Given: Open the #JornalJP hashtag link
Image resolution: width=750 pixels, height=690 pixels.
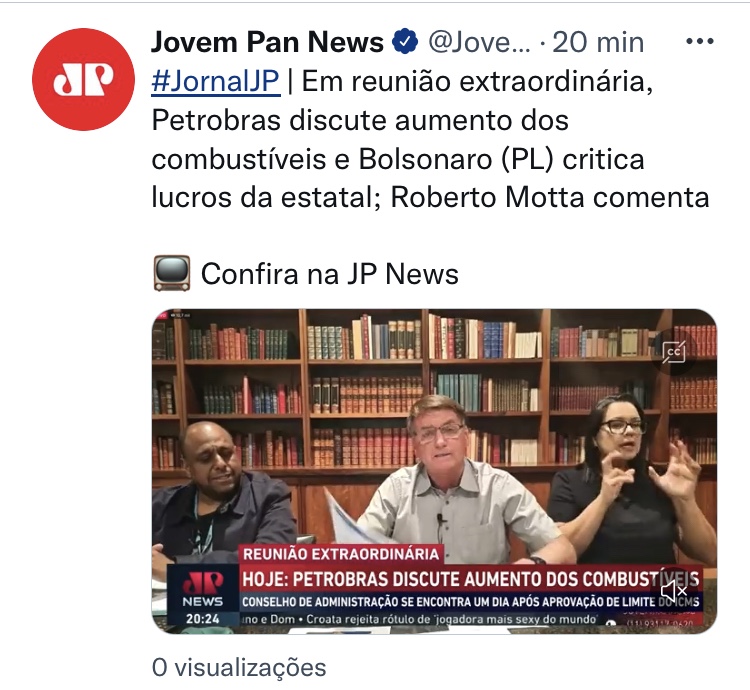Looking at the screenshot, I should (x=215, y=81).
